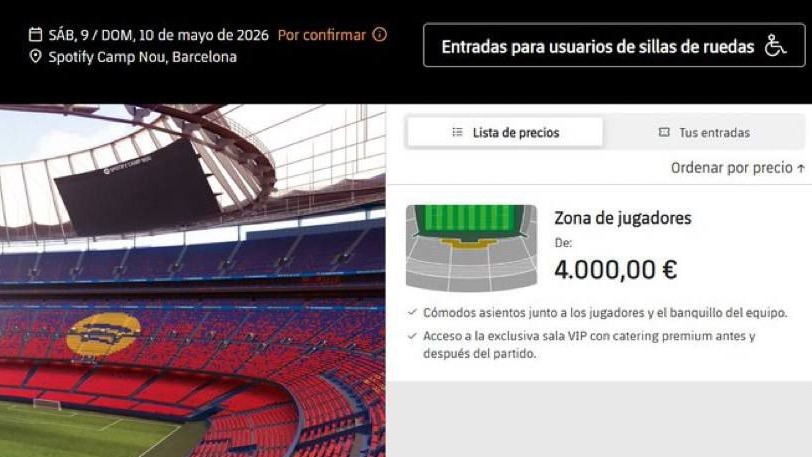Click the 4.000,00 € price
The image size is (812, 457).
tap(616, 269)
